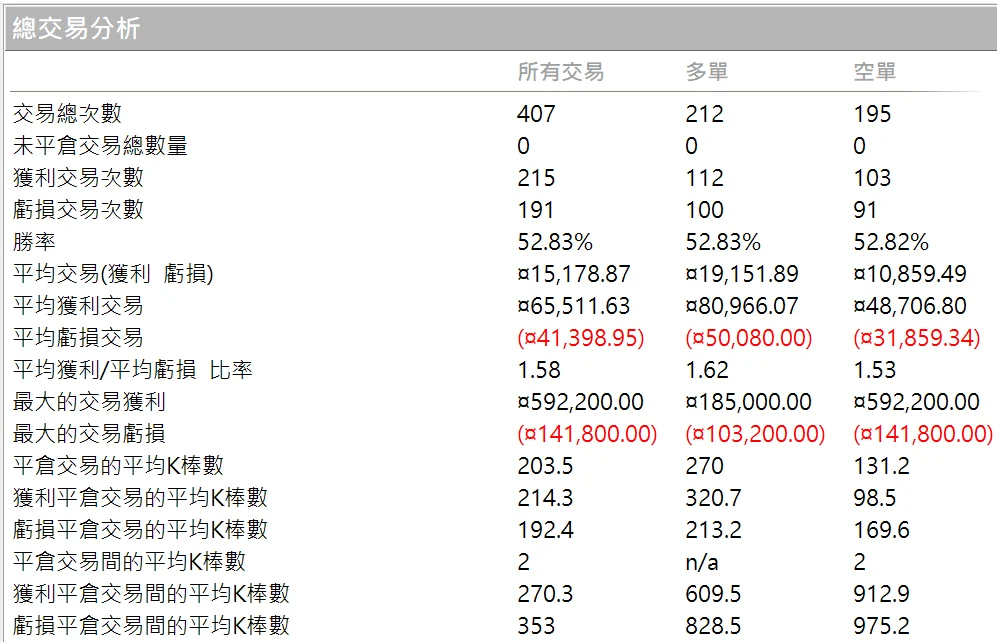997x642 pixels.
Task: Click the 虧損交易次數 row label
Action: click(x=78, y=210)
